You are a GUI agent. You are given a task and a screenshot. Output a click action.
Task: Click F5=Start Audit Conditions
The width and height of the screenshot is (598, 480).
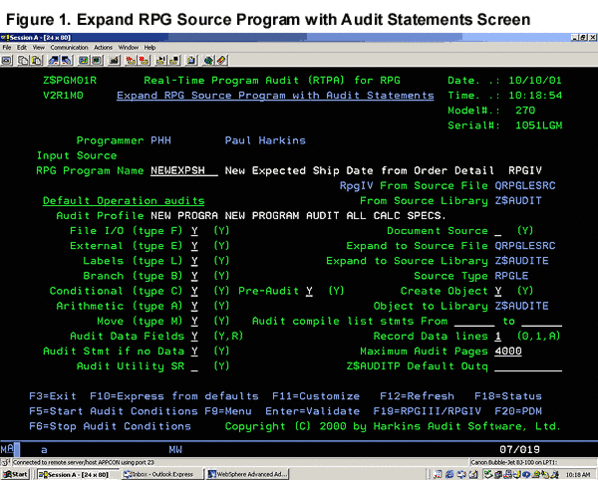pos(113,411)
